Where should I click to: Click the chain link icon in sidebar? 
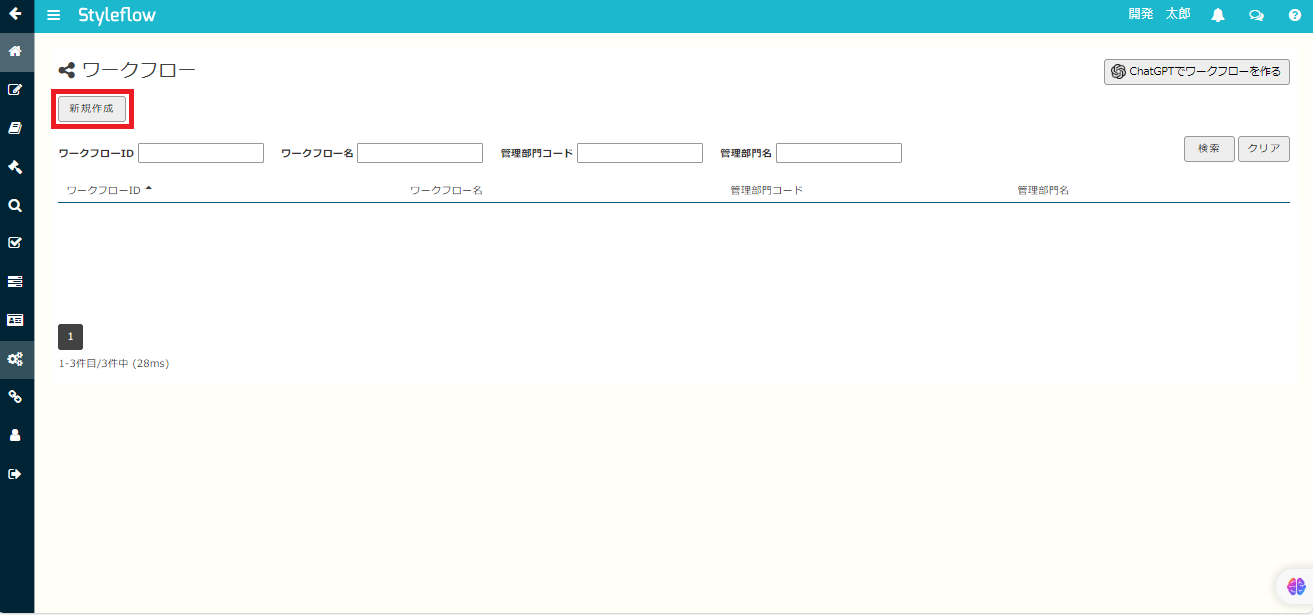tap(15, 397)
